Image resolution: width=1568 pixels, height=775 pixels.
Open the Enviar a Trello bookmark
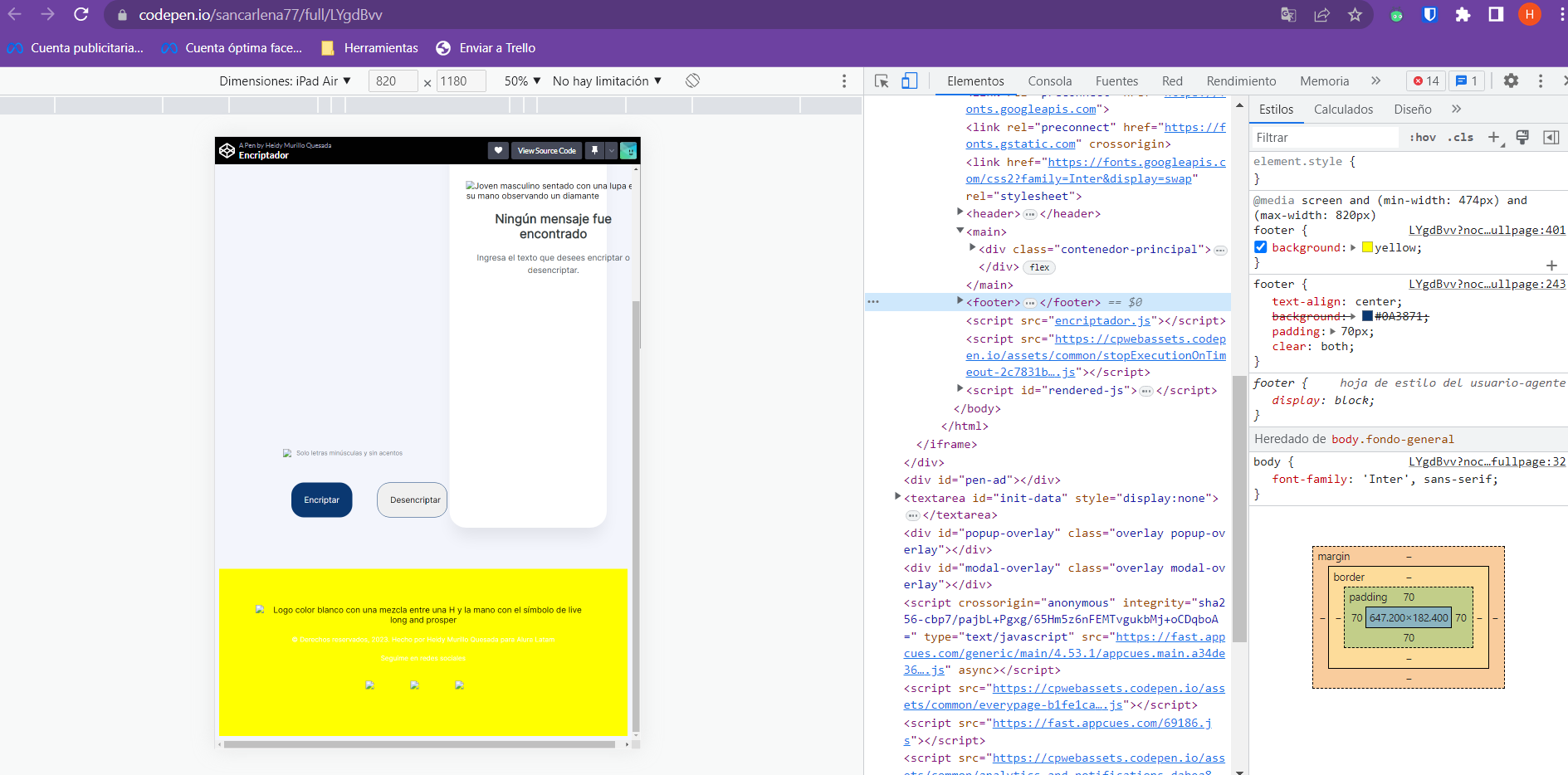(486, 47)
